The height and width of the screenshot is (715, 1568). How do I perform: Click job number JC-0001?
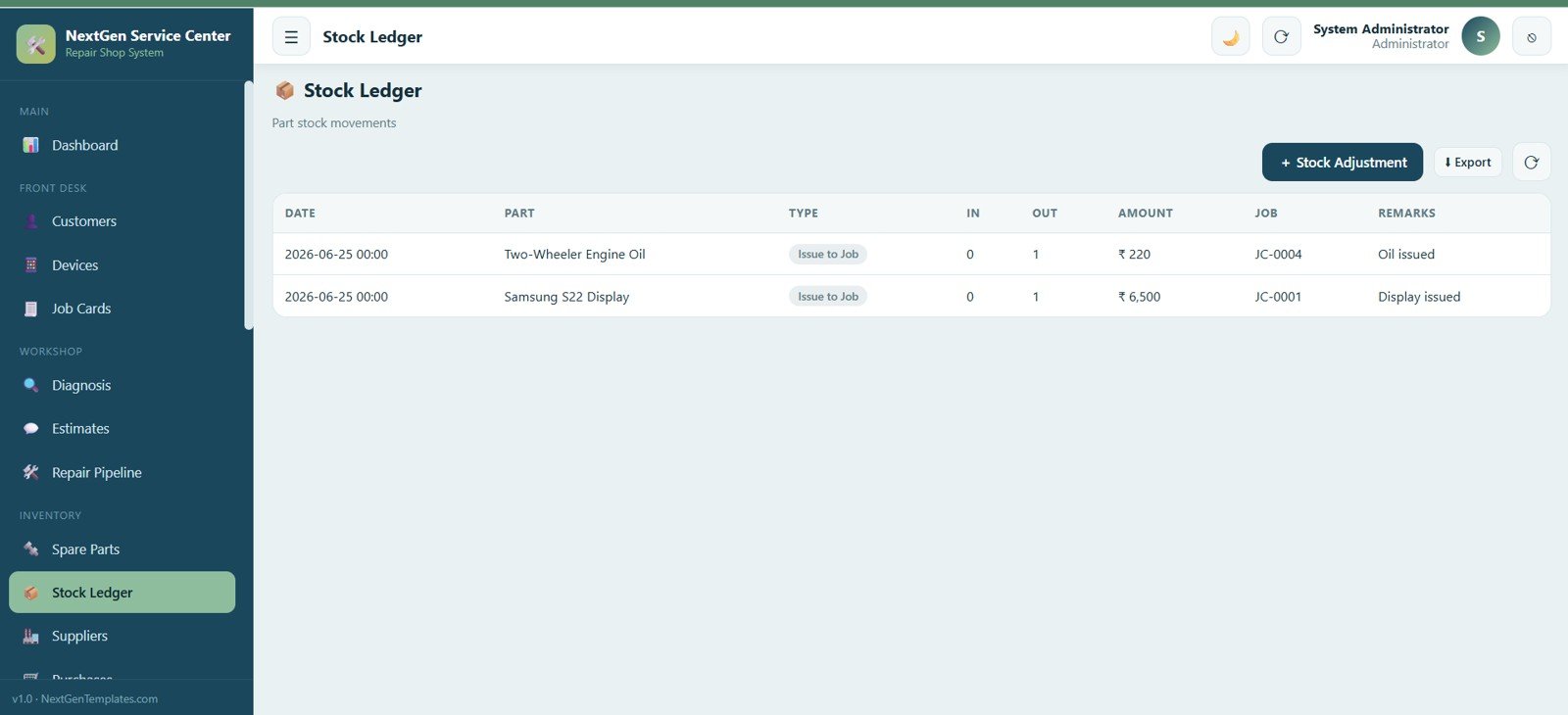1278,297
